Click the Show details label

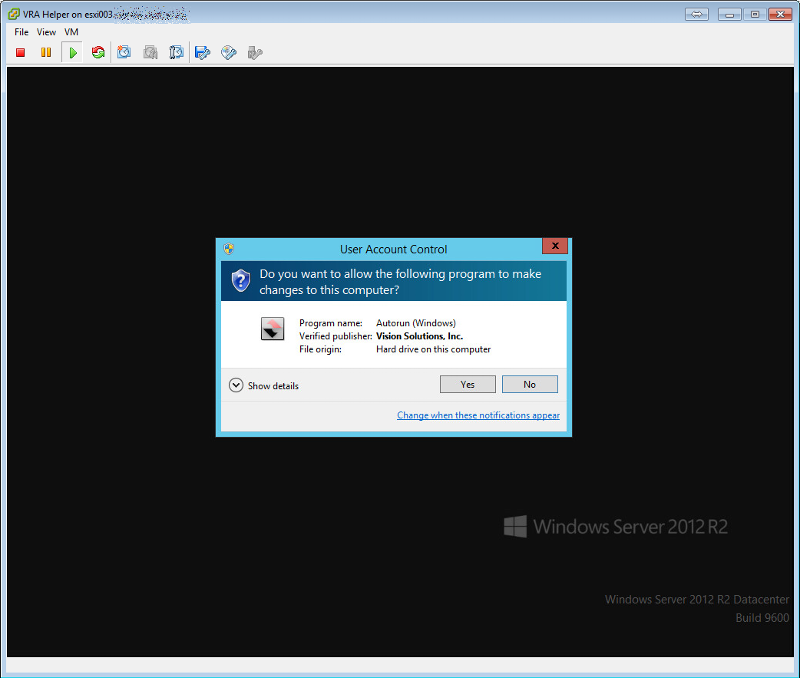tap(273, 386)
